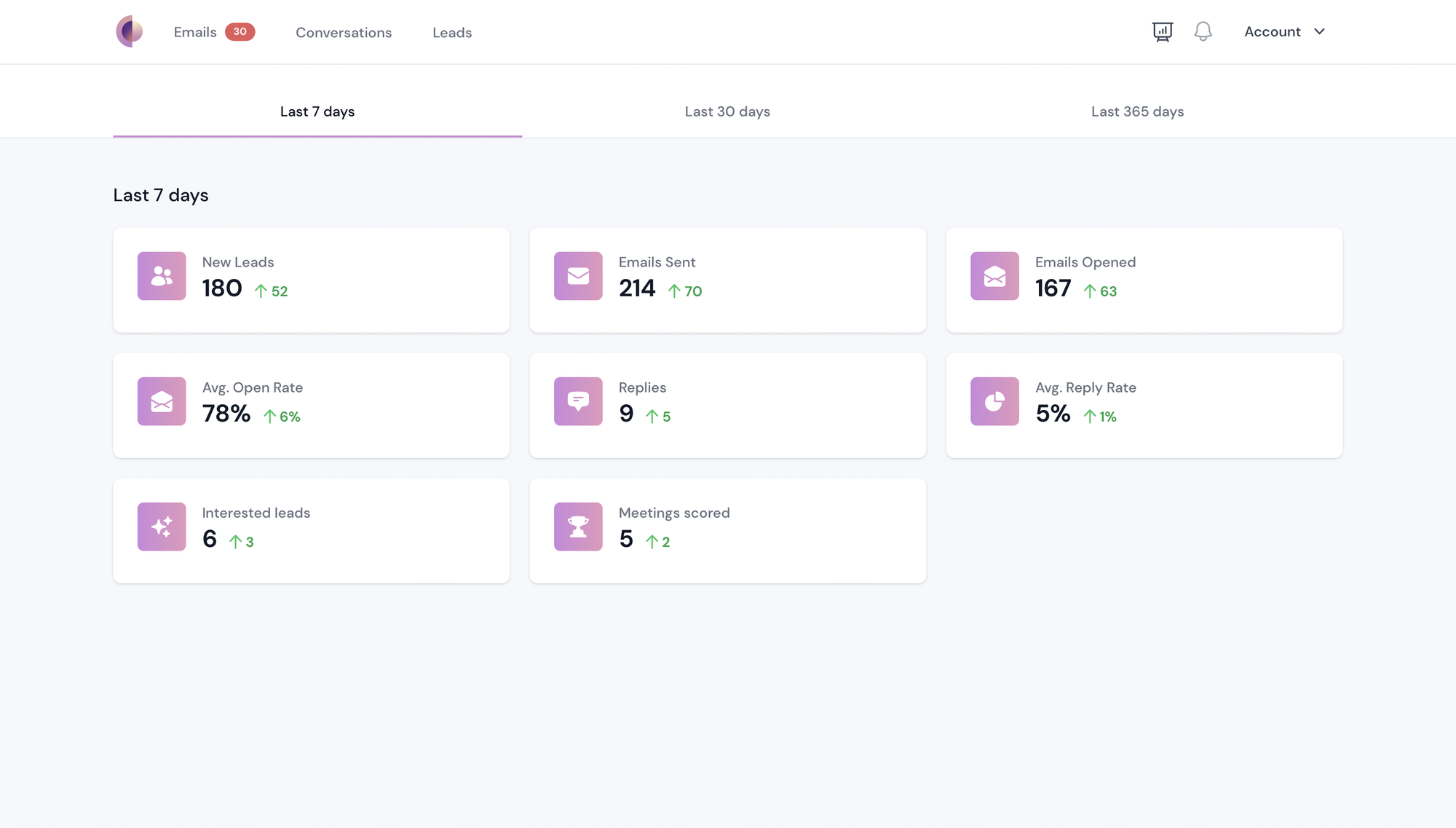Toggle the Last 7 days view
Screen dimensions: 1456x828
317,111
